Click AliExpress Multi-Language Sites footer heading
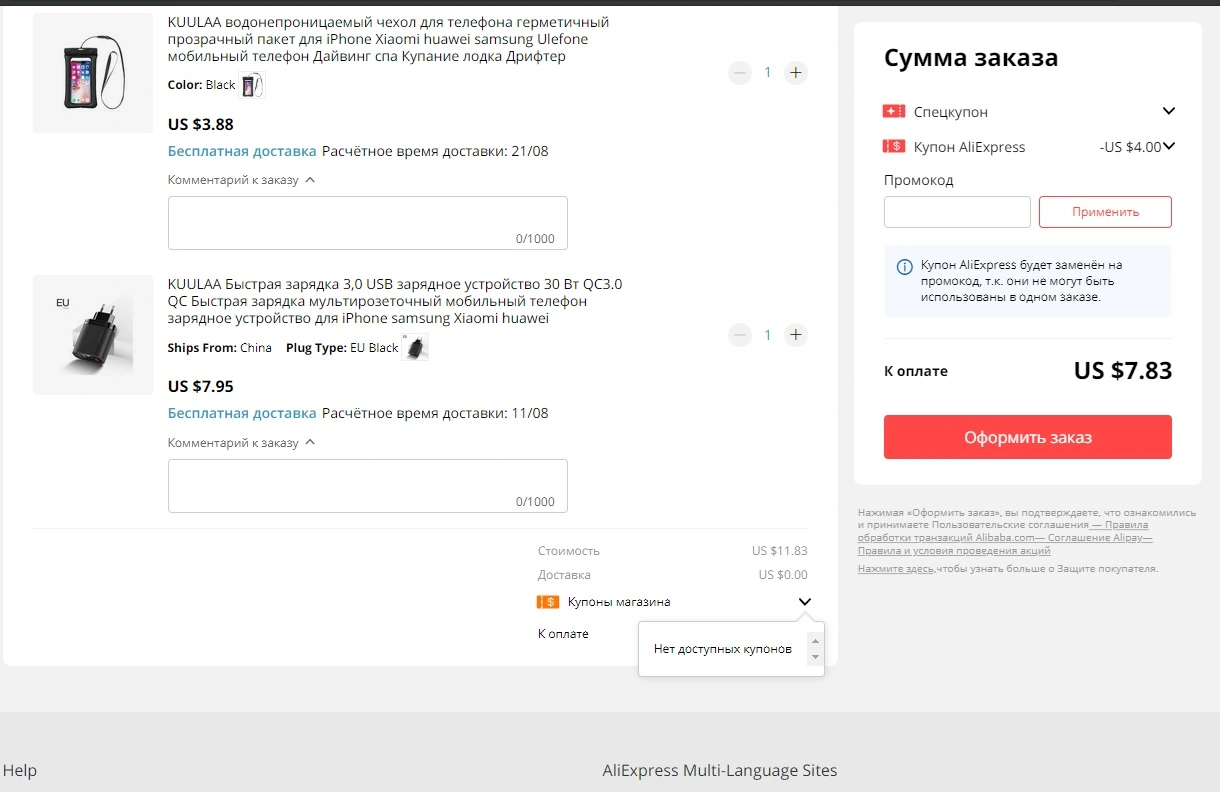Viewport: 1220px width, 792px height. [720, 770]
